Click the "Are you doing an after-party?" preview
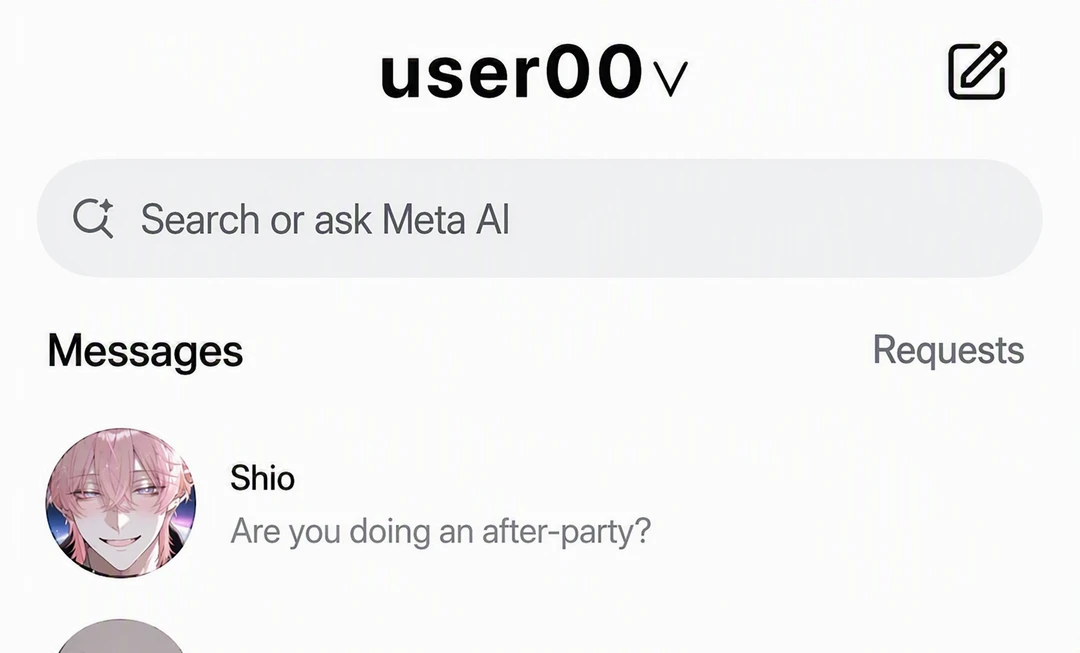The height and width of the screenshot is (653, 1080). click(x=440, y=532)
